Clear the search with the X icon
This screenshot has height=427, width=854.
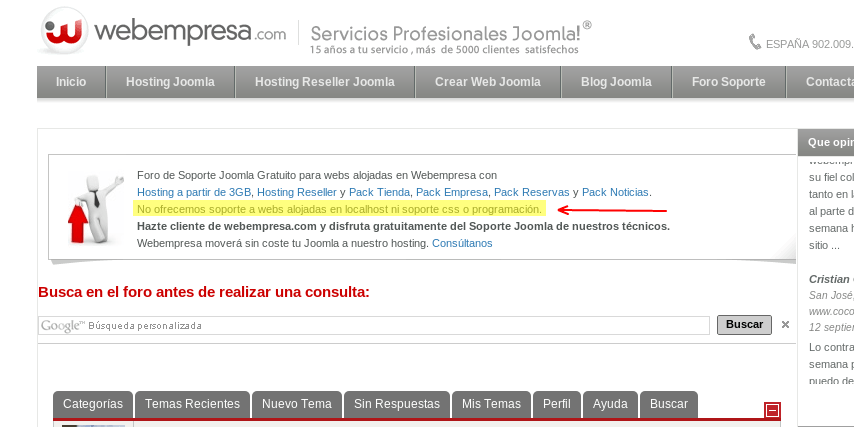tap(785, 325)
